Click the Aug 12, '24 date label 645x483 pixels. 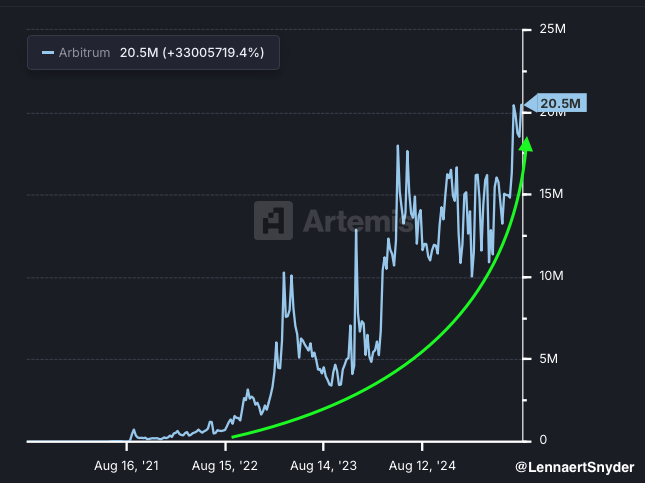[x=422, y=466]
